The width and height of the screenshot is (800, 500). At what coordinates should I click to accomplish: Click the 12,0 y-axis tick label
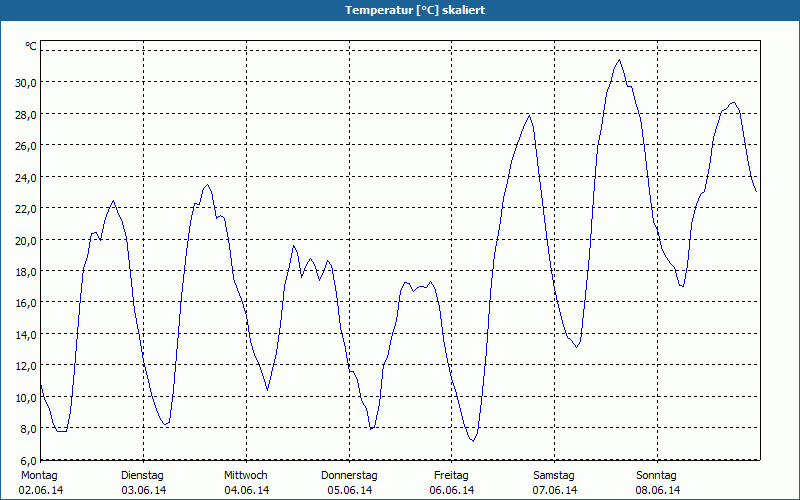25,366
